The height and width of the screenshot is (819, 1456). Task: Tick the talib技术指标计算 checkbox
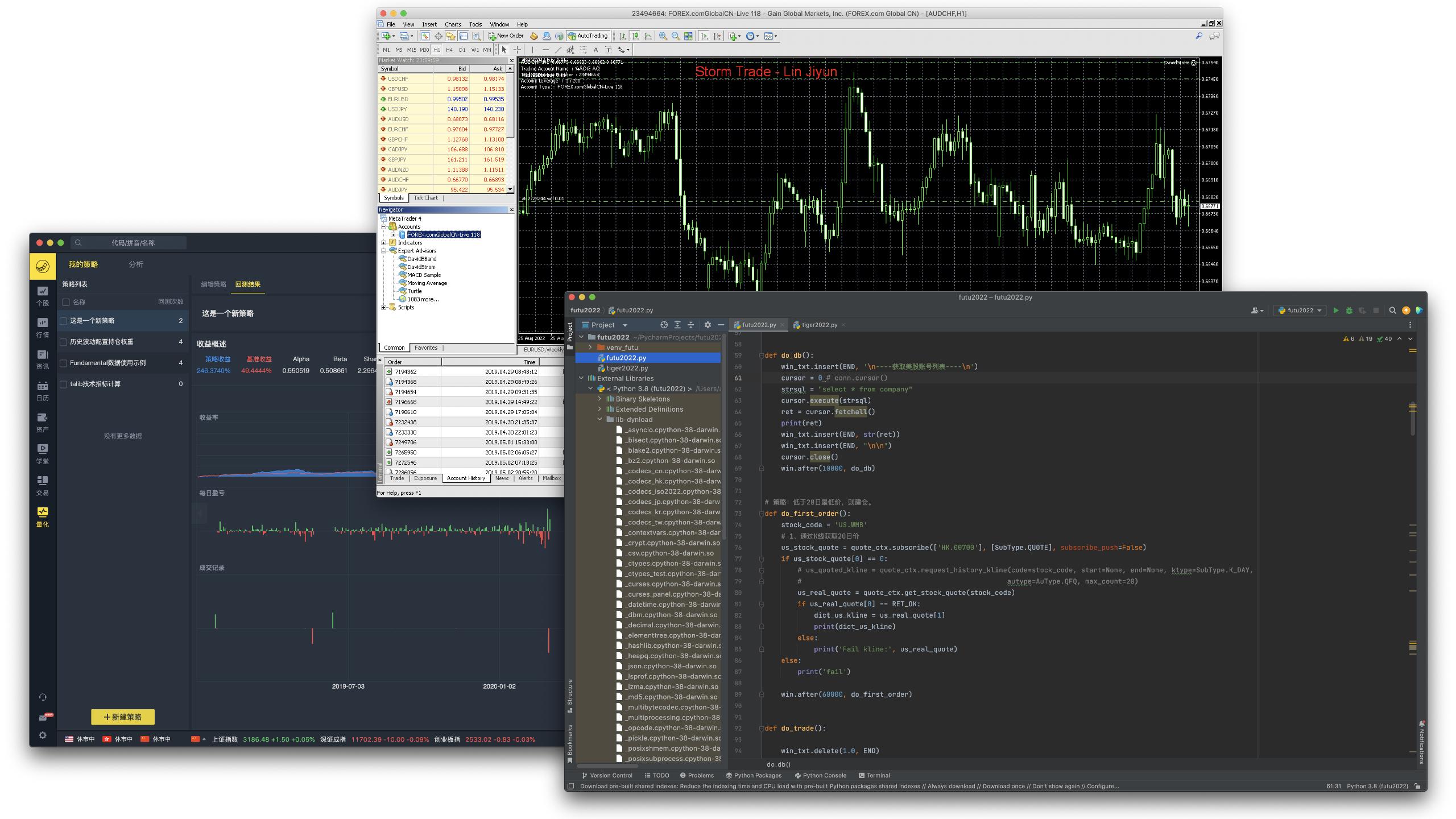(x=64, y=384)
